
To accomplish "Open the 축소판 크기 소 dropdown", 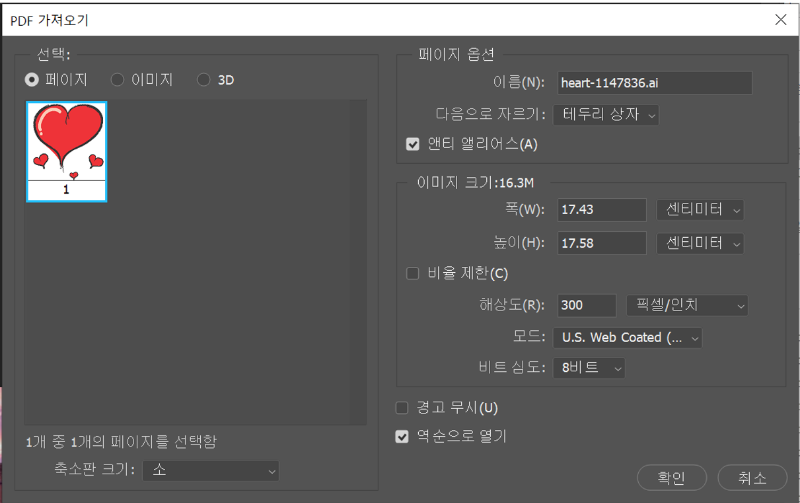I will (211, 470).
